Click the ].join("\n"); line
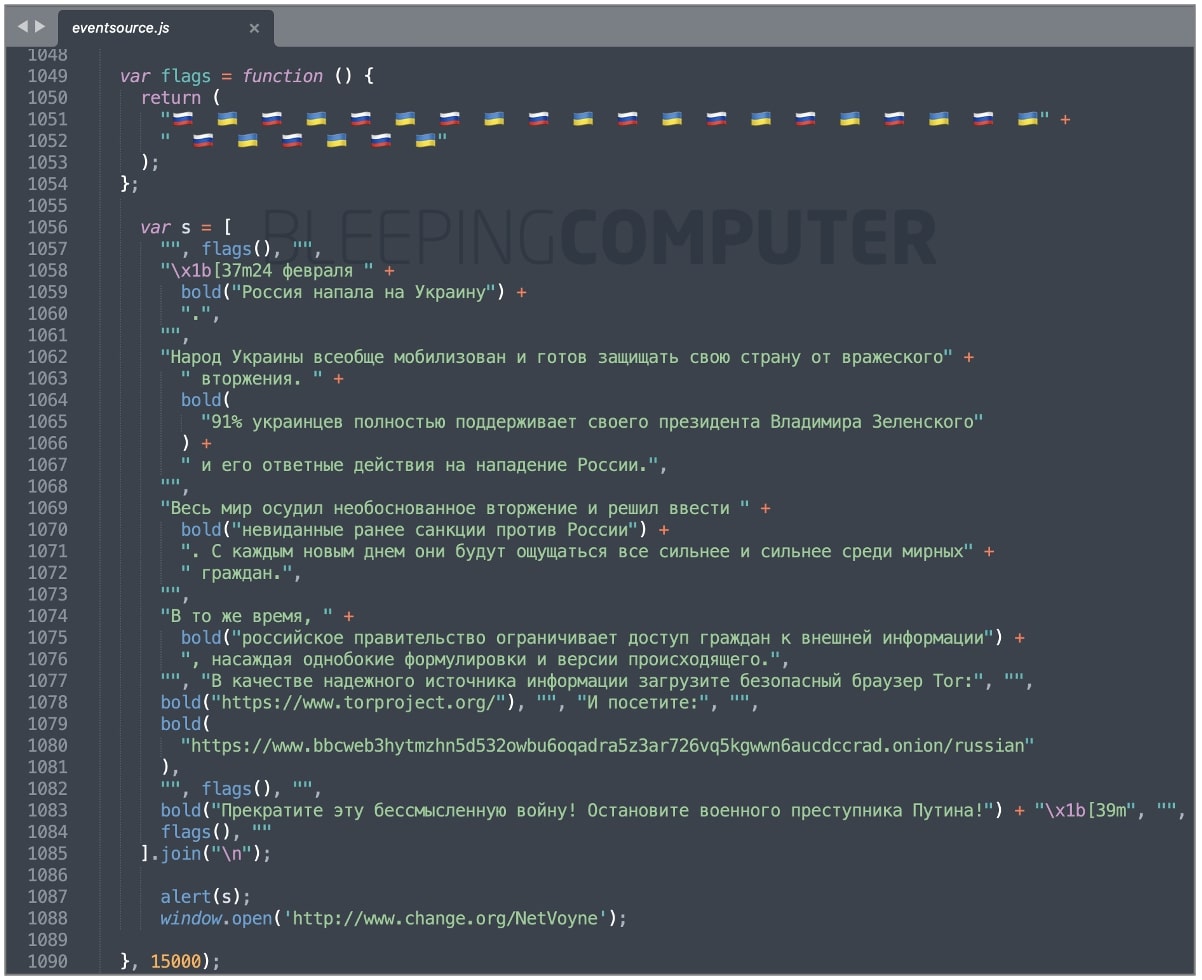 tap(206, 854)
